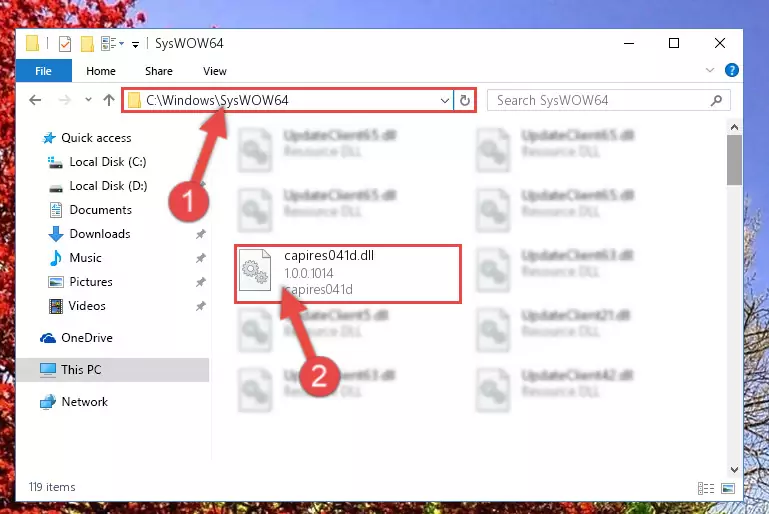Click the address bar path C:\Windows\SysWOW64
769x514 pixels.
tap(217, 101)
